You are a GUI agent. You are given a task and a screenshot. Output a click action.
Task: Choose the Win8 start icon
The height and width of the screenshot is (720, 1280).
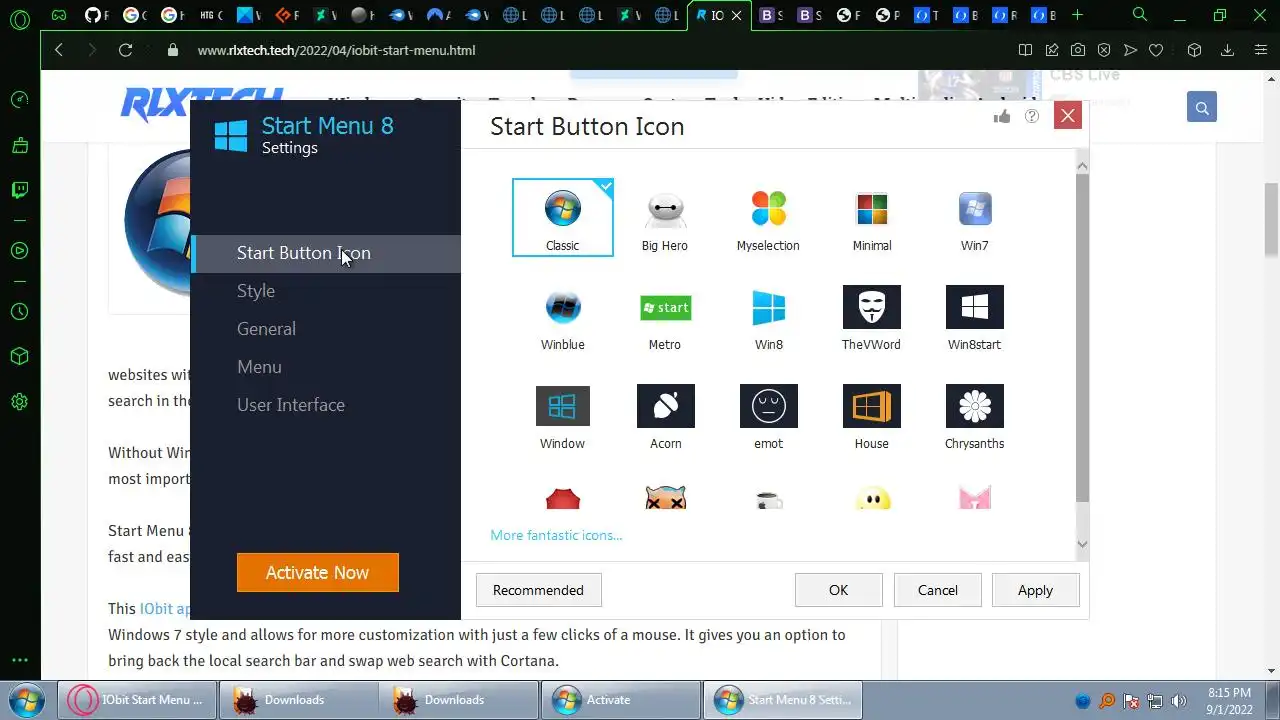(x=769, y=317)
